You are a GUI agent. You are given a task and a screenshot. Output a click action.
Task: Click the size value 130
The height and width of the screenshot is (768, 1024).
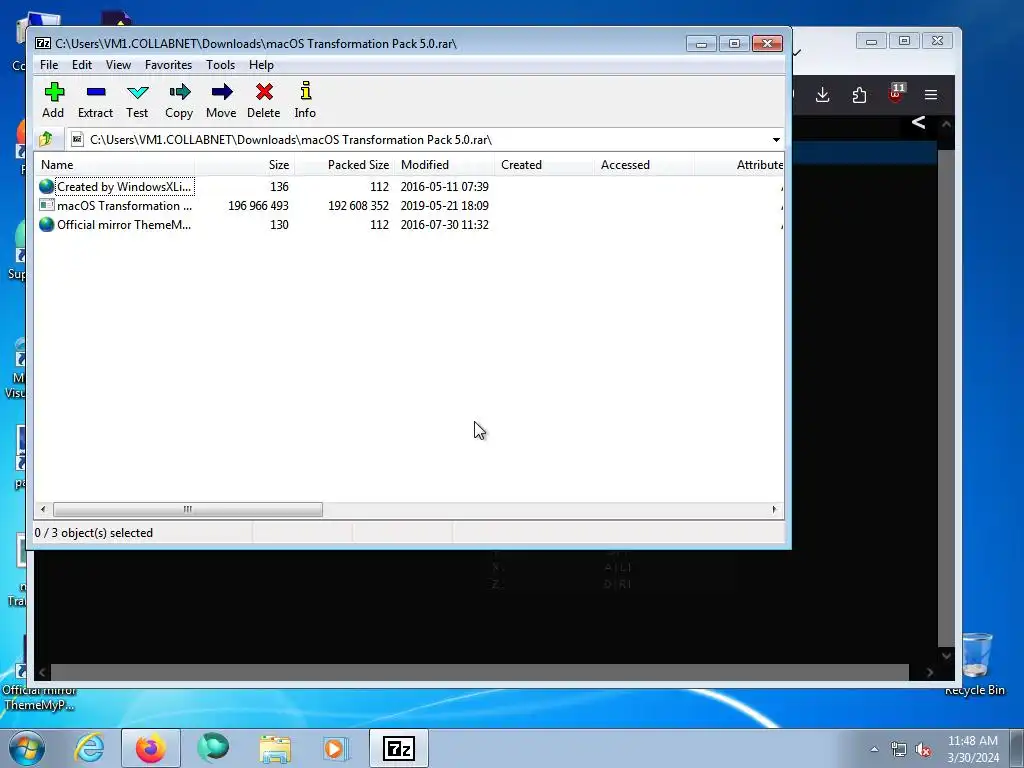pyautogui.click(x=280, y=225)
